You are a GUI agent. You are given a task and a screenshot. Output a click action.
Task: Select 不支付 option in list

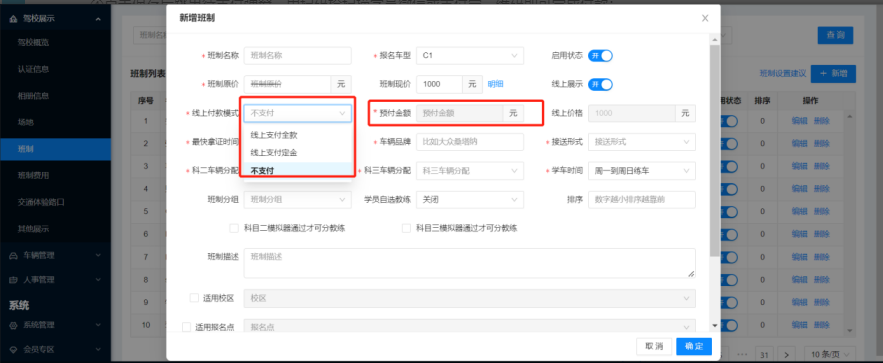[x=297, y=170]
